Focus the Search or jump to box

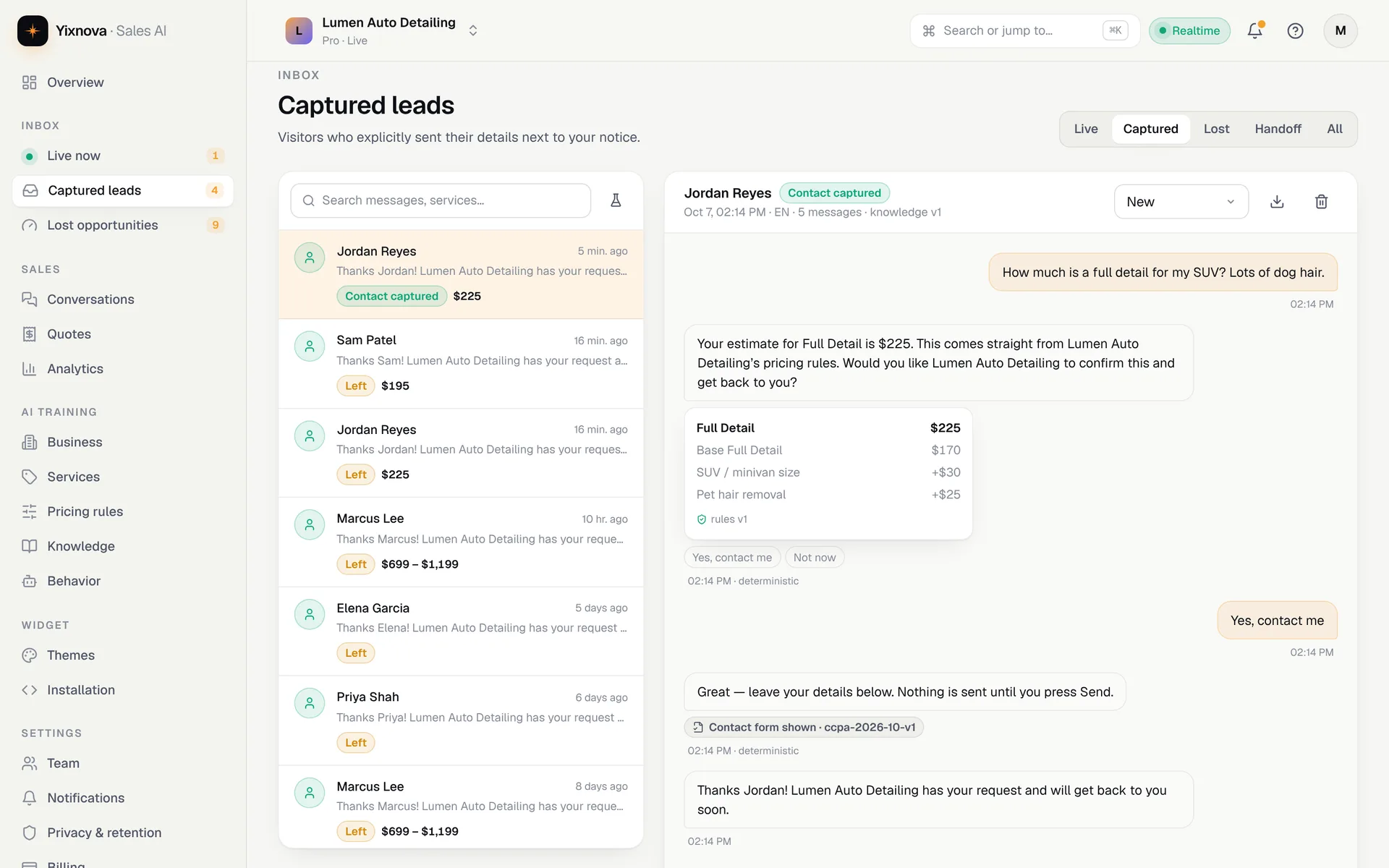pos(1024,30)
